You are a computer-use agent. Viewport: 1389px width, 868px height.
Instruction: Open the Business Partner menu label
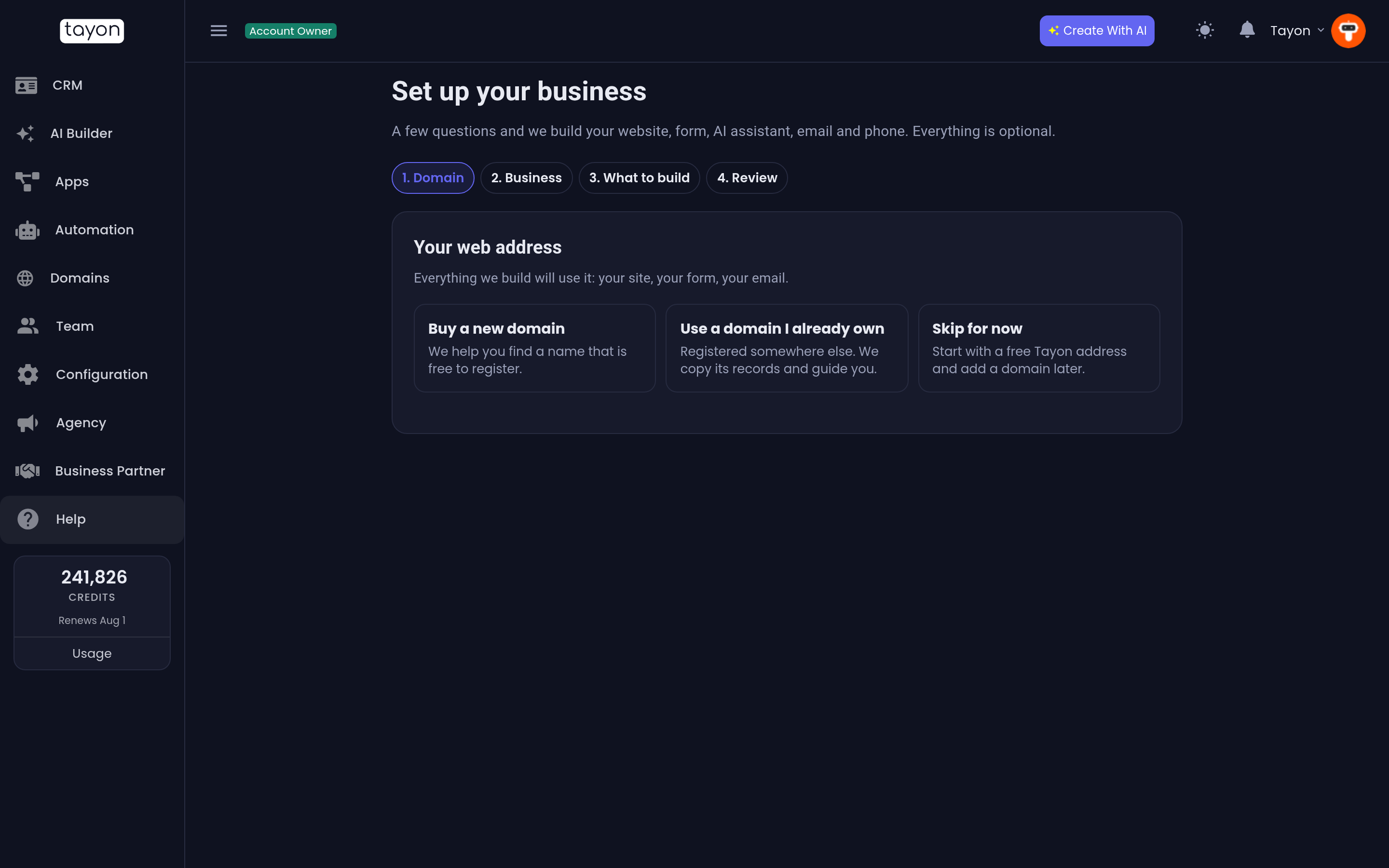(110, 471)
